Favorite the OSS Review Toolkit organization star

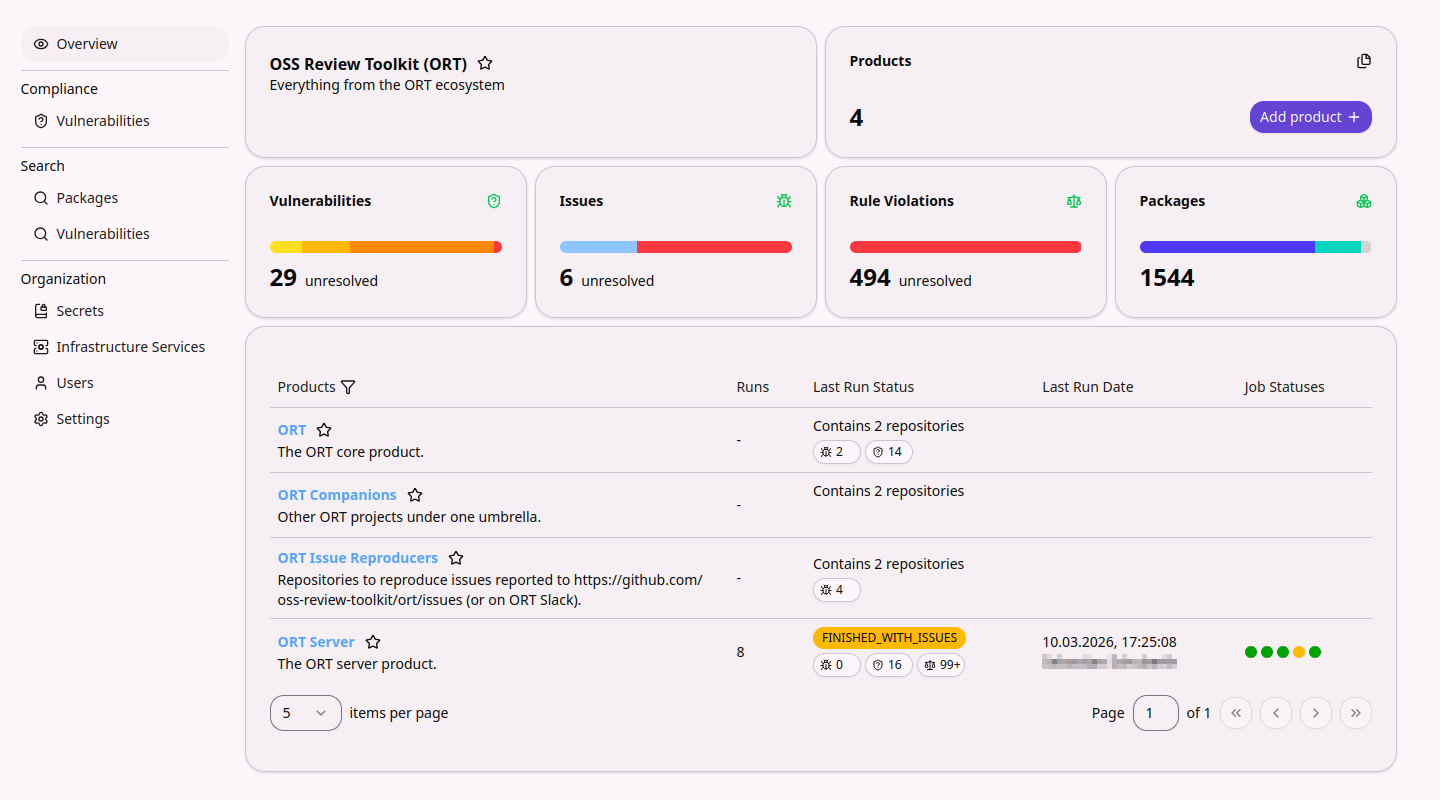(x=485, y=63)
